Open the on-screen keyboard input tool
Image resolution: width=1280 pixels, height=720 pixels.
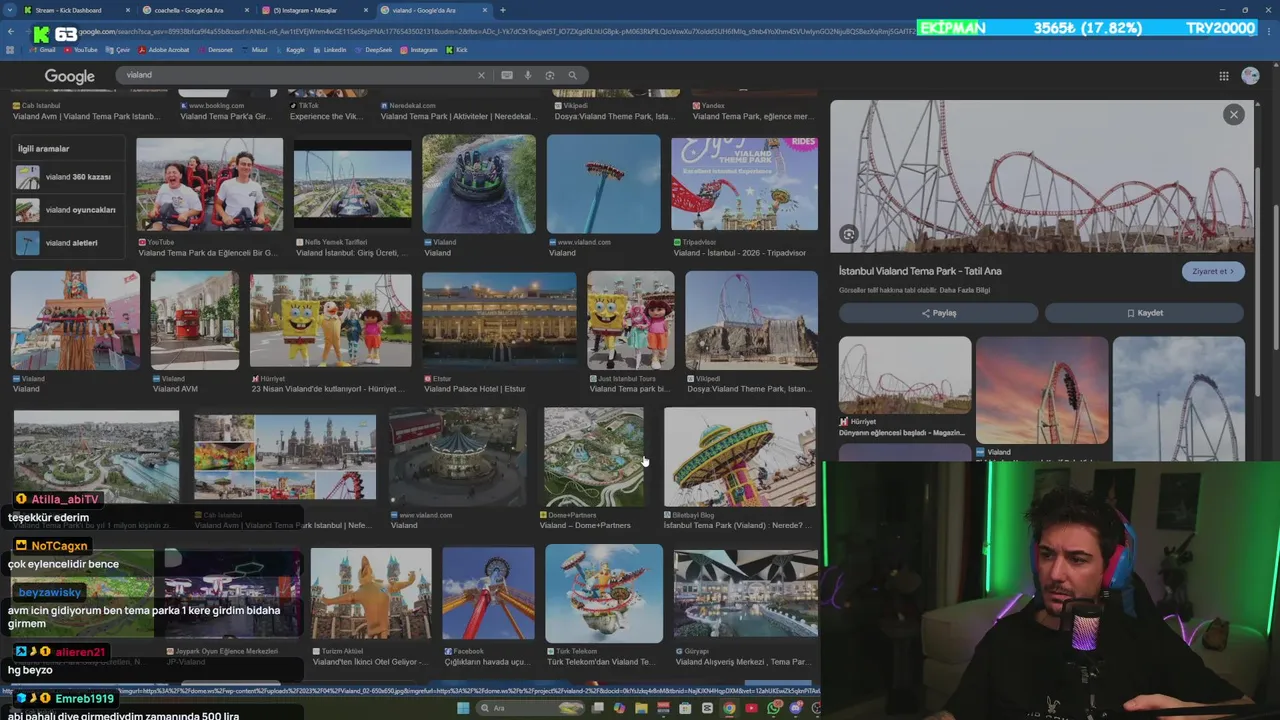tap(507, 75)
